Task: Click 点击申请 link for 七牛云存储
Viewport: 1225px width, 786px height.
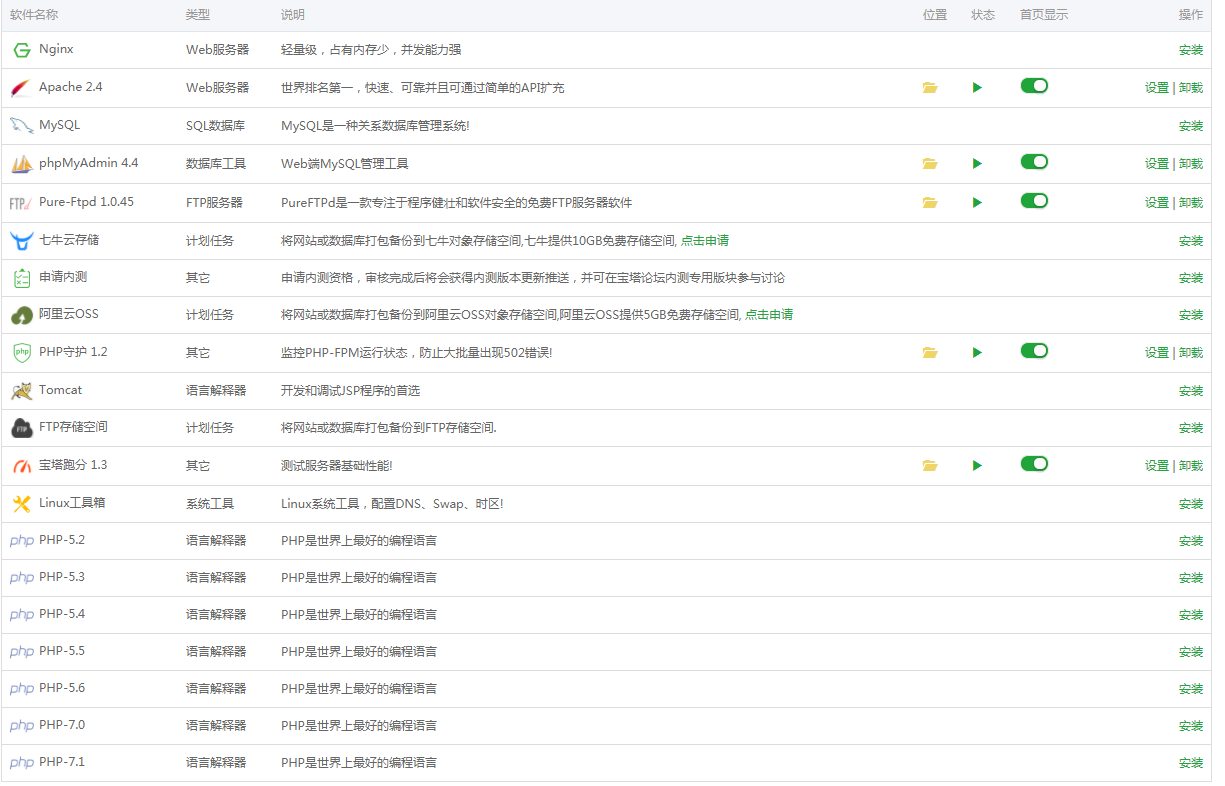Action: [x=705, y=241]
